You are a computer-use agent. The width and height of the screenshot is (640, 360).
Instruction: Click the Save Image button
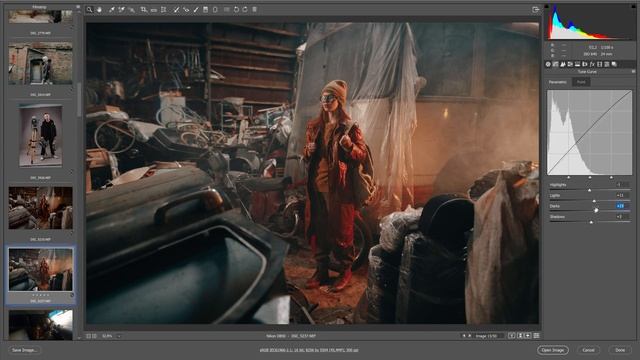pyautogui.click(x=24, y=350)
